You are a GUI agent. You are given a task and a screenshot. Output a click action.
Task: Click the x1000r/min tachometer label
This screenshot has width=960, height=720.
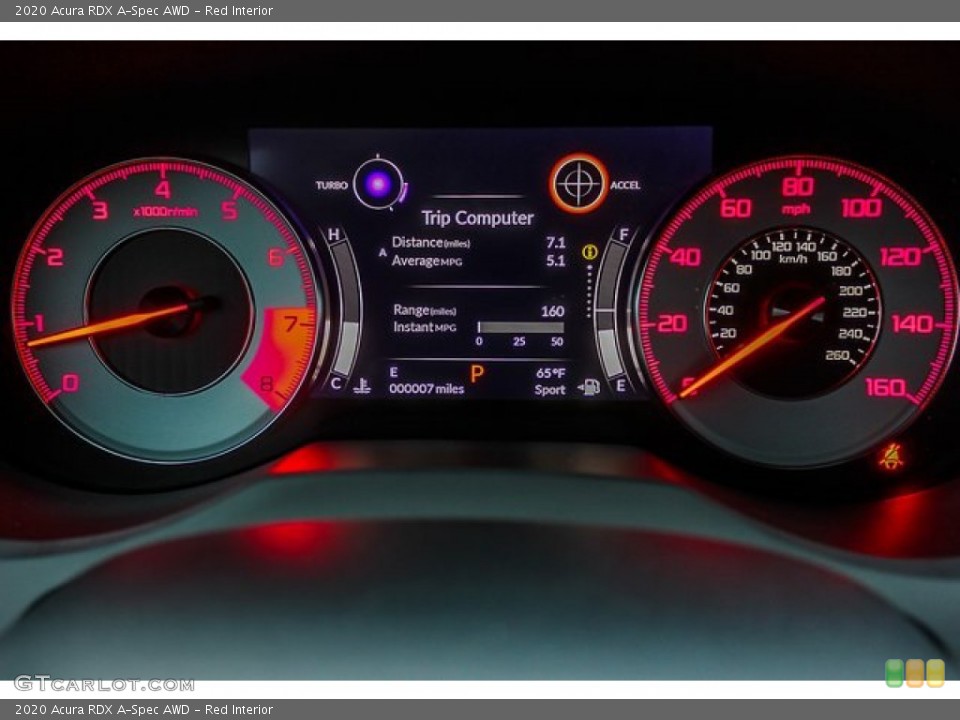click(x=165, y=212)
